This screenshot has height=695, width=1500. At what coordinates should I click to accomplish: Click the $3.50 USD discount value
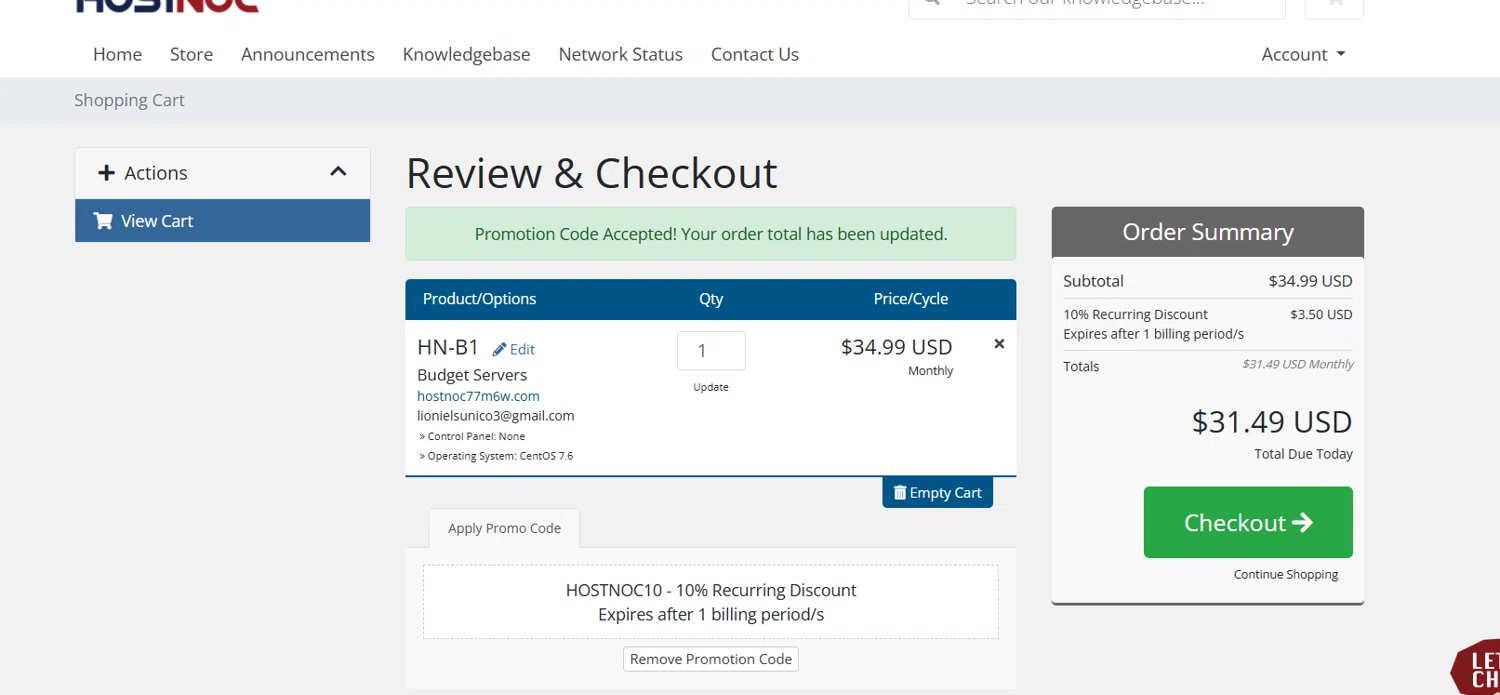(1321, 314)
